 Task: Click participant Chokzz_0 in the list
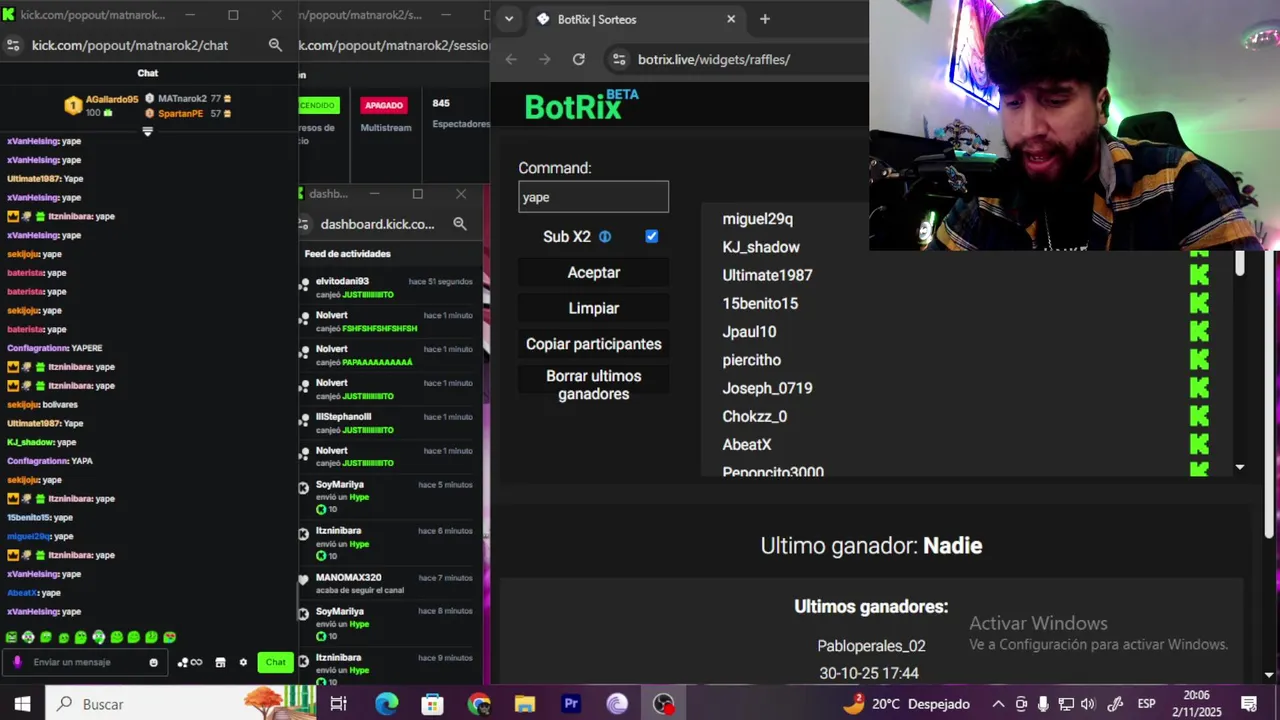click(755, 416)
